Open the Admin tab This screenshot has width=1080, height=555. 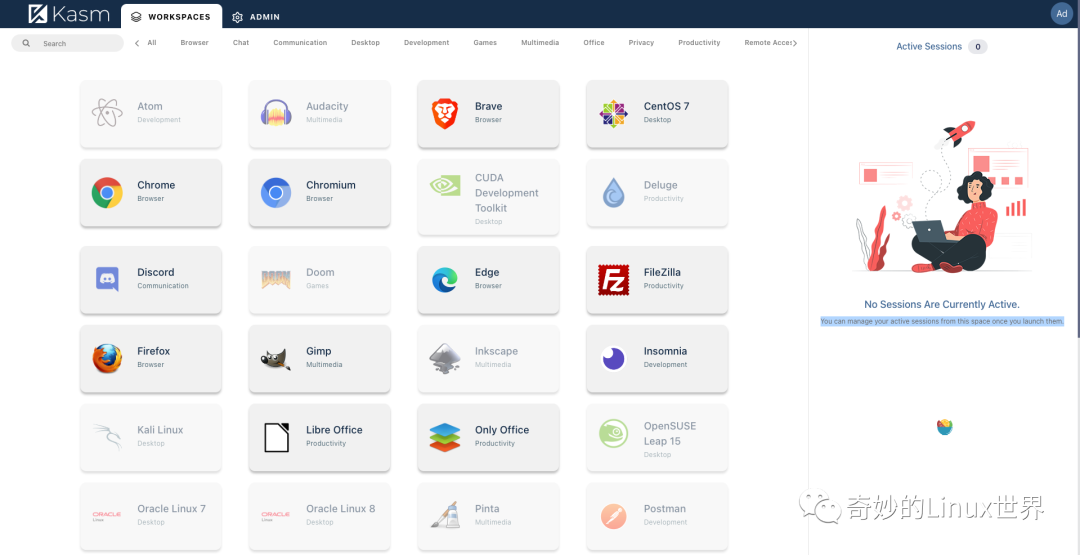[x=256, y=17]
